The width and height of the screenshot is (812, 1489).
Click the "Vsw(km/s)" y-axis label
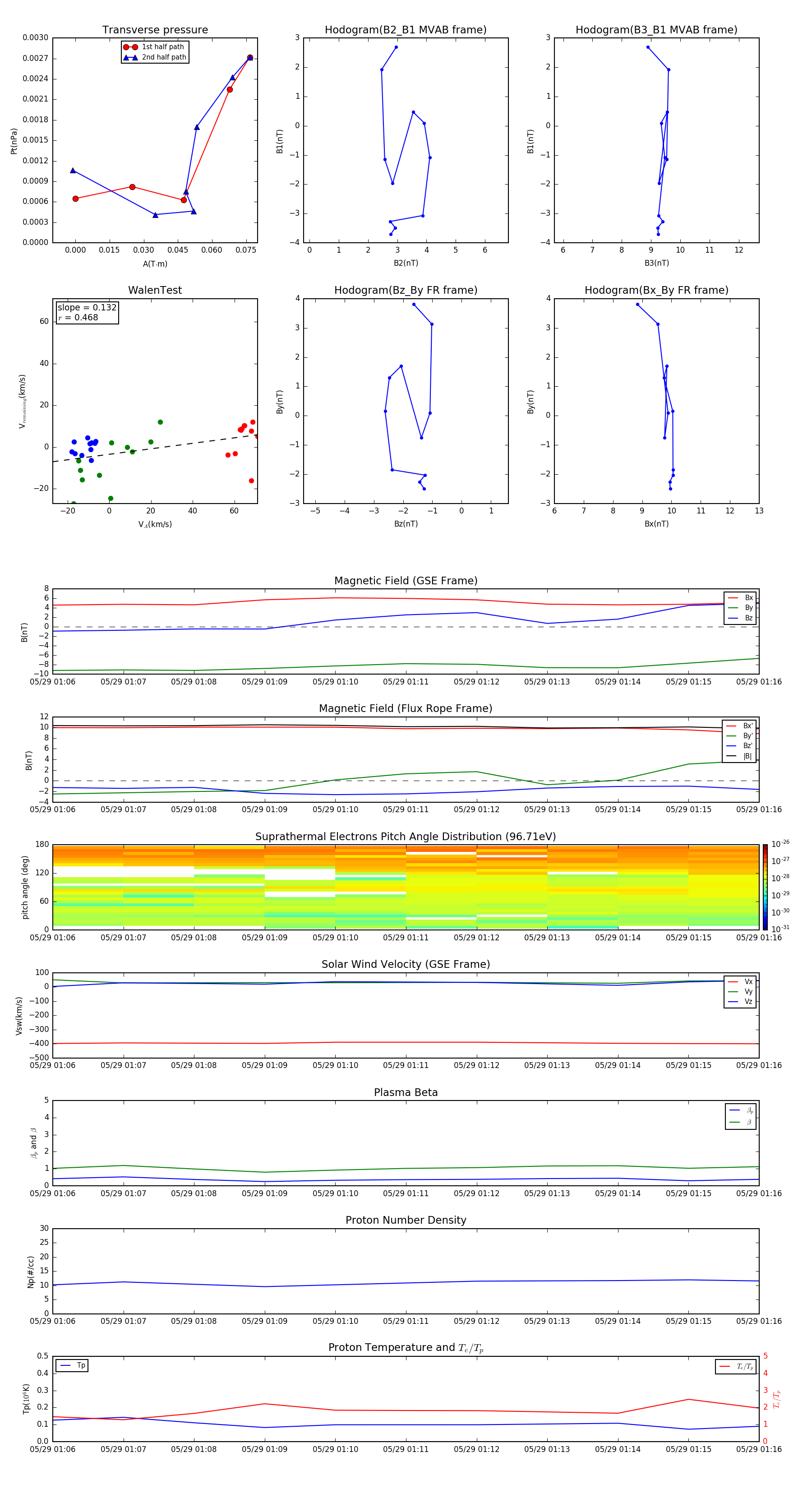19,1016
